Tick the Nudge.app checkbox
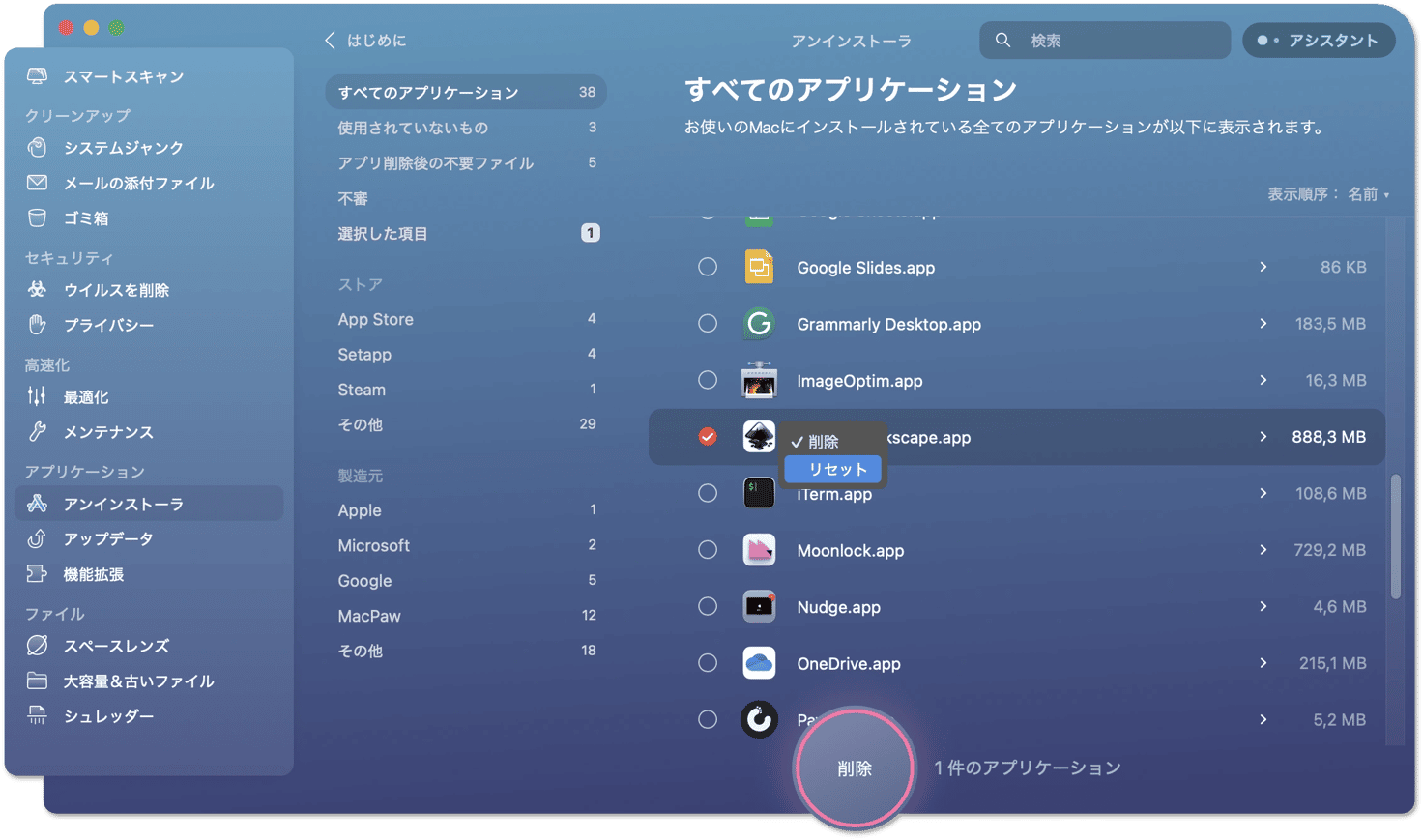Screen dimensions: 1423x840 pyautogui.click(x=708, y=606)
